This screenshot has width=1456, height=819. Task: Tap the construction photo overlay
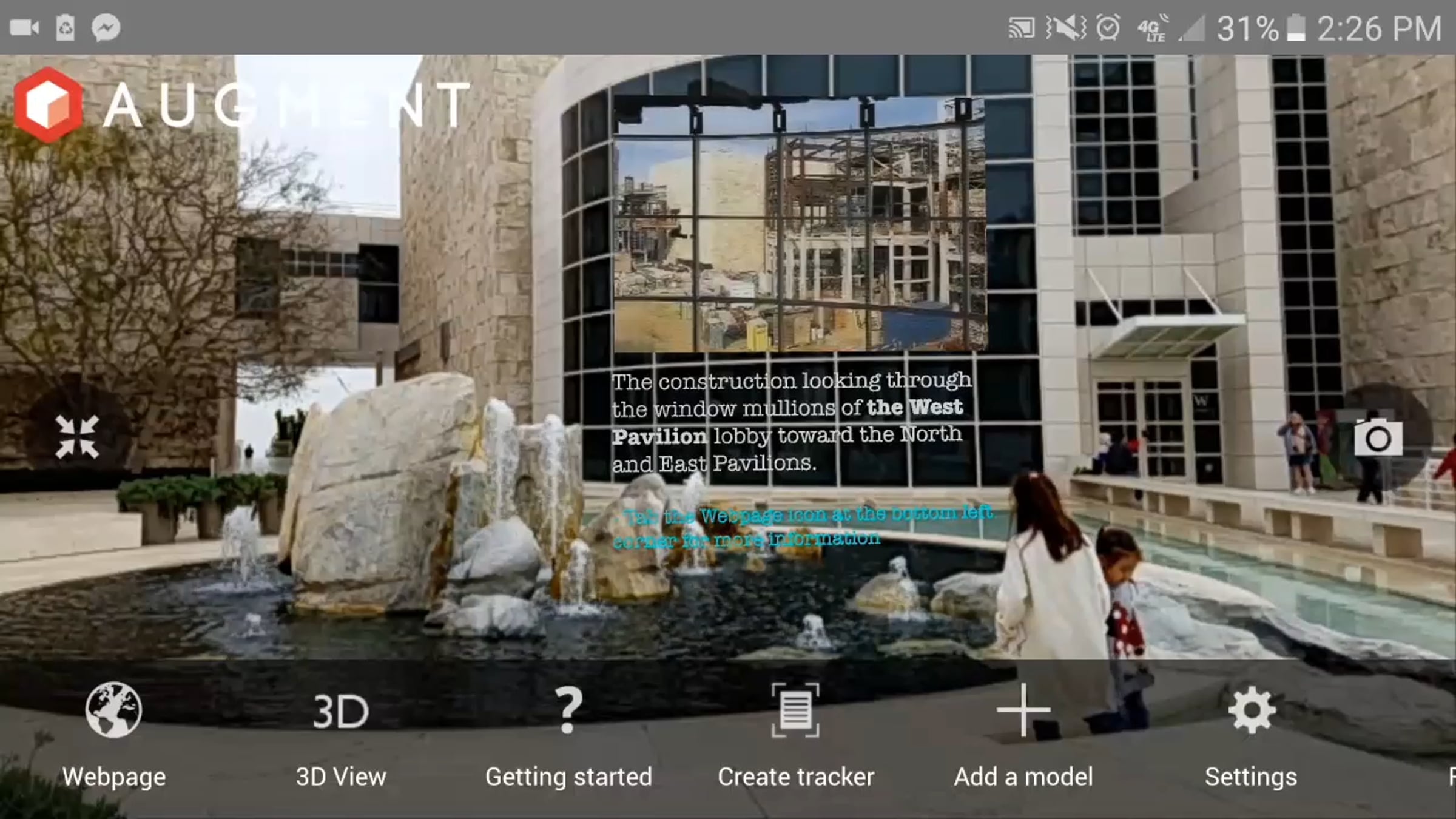point(799,224)
